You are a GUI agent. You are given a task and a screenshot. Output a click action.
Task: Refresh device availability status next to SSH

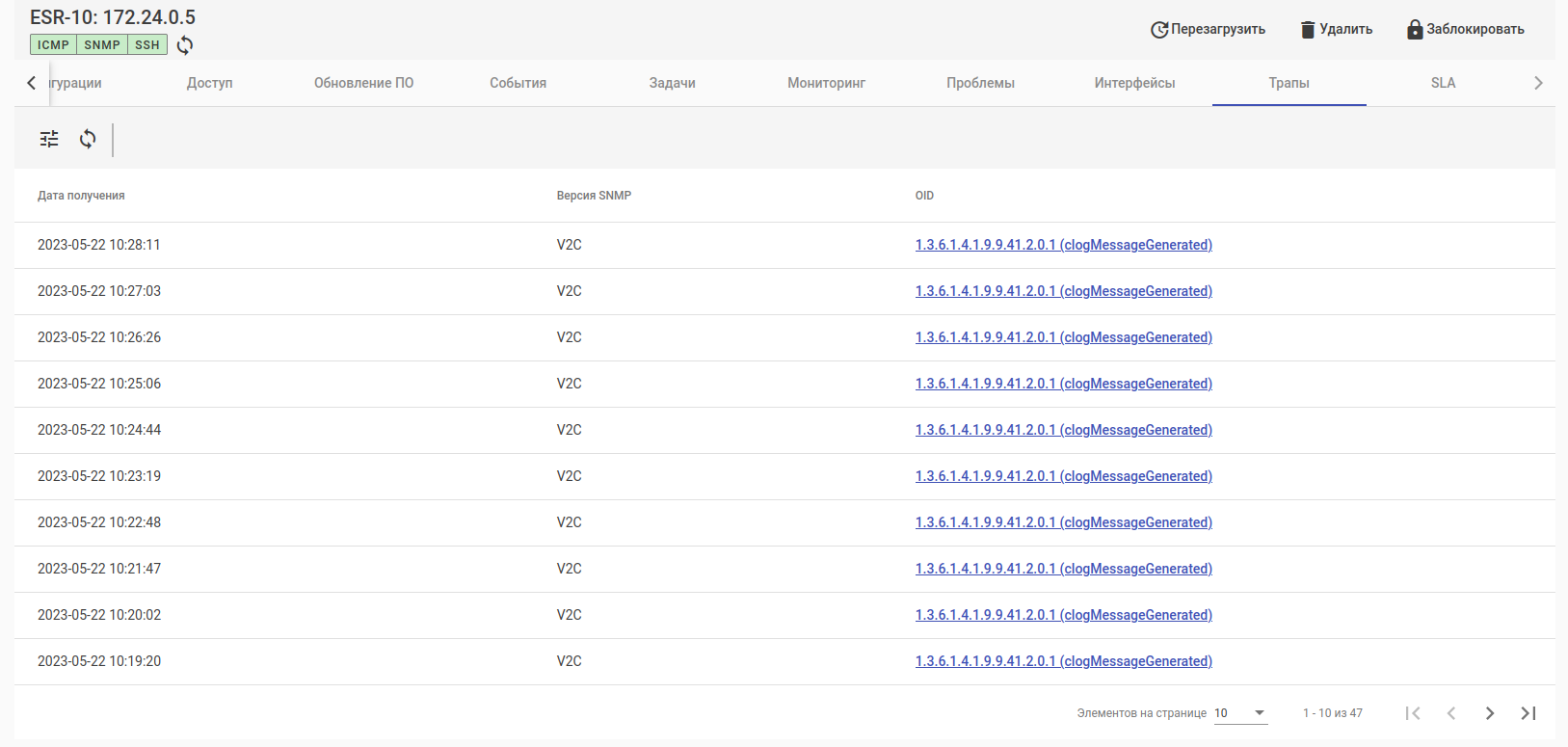(185, 45)
